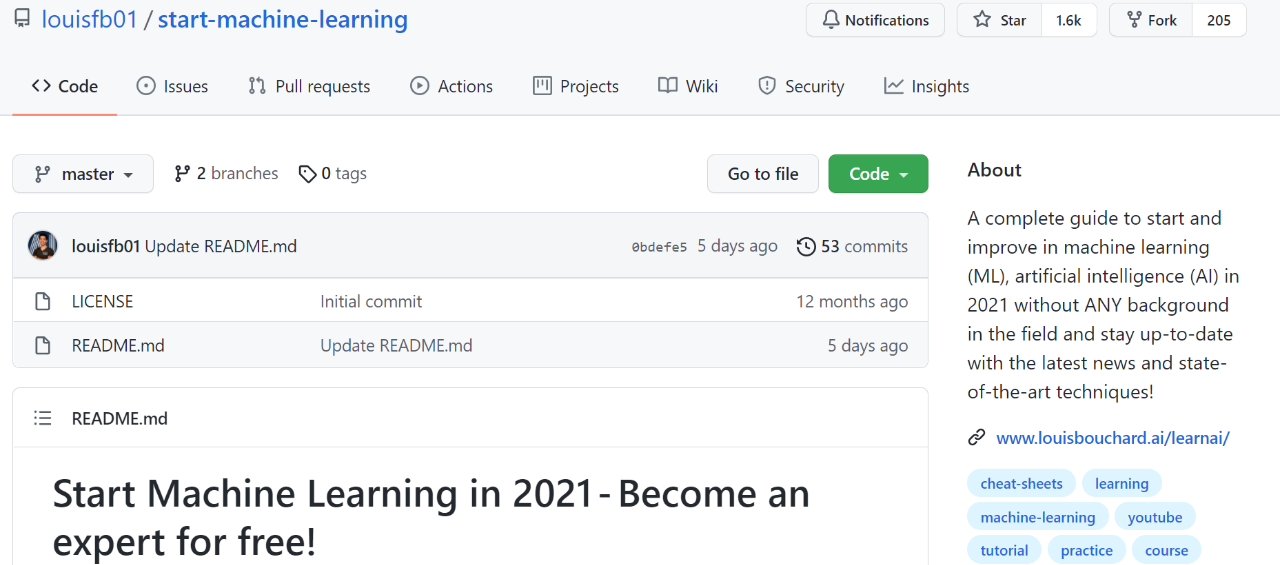
Task: Open the README outline list icon
Action: click(x=42, y=418)
